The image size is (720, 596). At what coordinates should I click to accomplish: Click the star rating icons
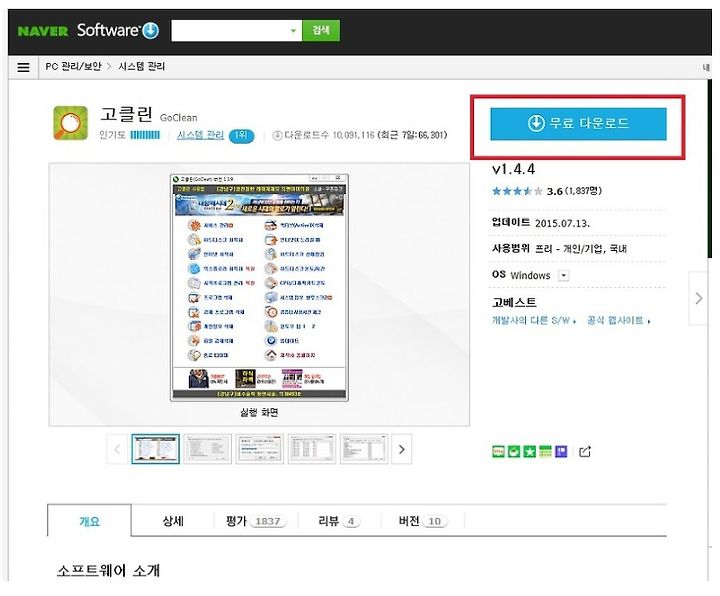(x=517, y=191)
